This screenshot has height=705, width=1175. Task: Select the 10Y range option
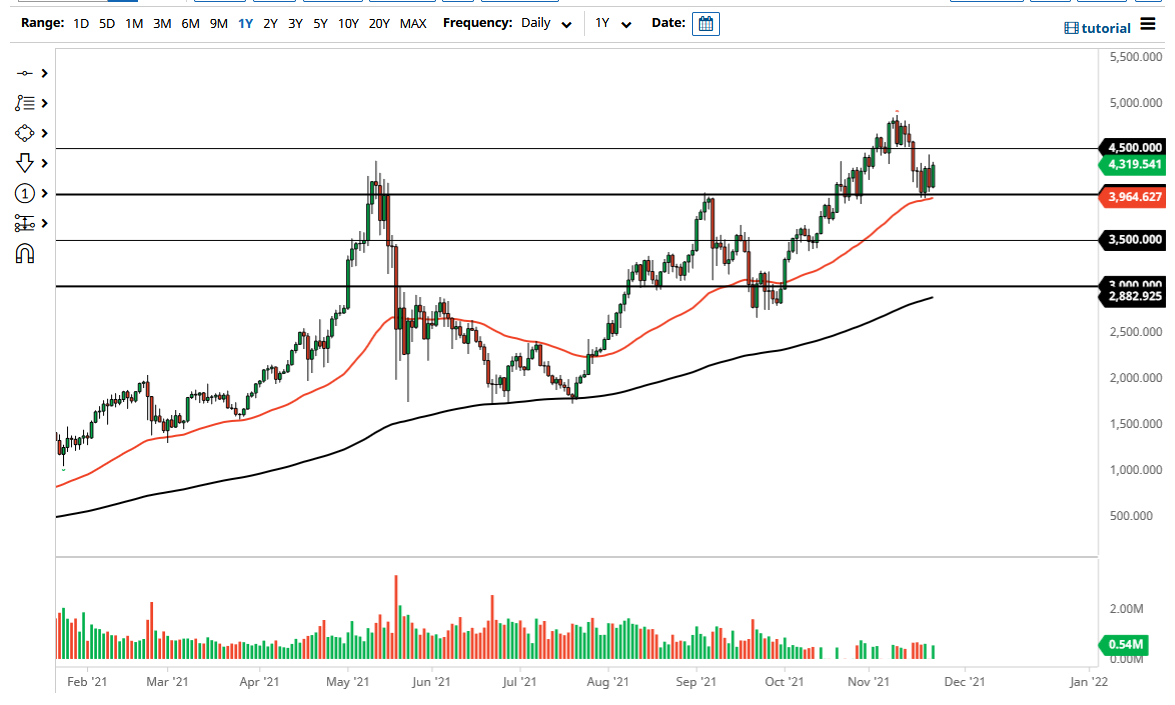pos(347,23)
